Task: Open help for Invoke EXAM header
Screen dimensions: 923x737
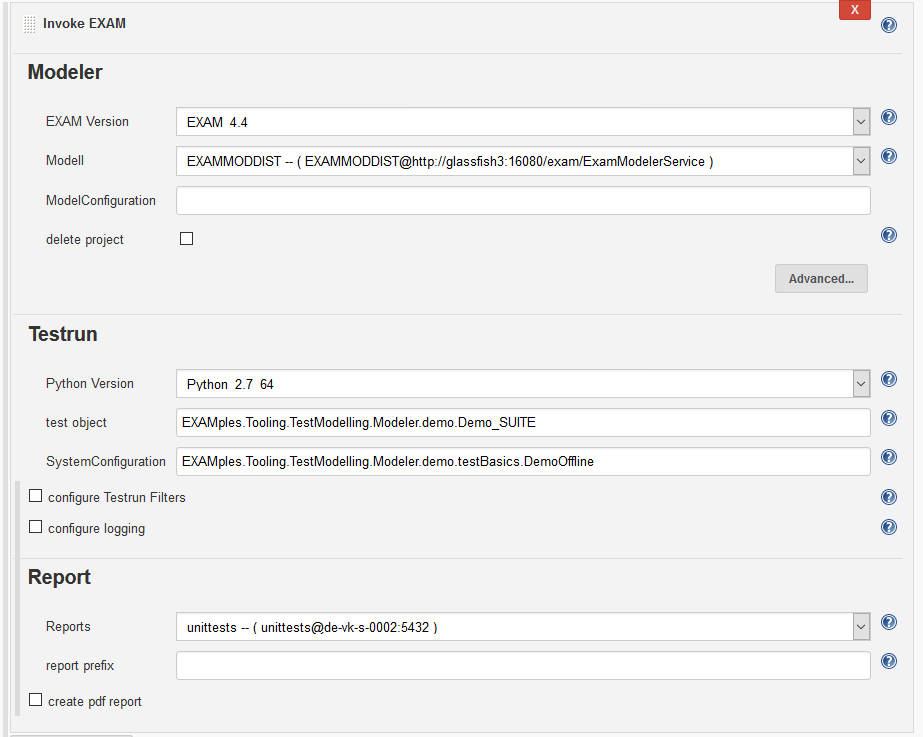Action: 889,25
